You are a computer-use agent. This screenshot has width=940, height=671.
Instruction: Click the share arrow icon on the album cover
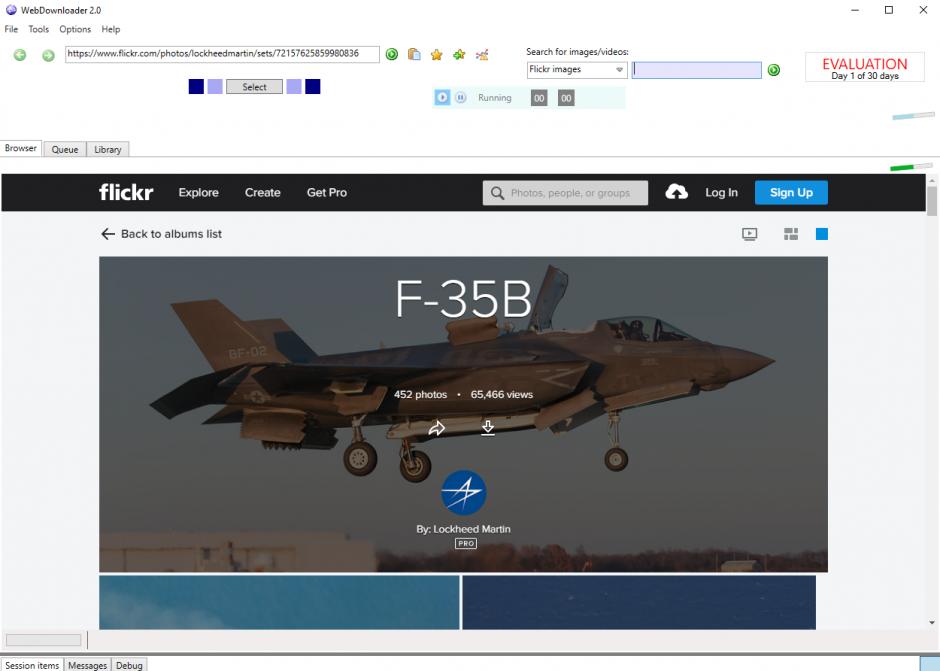pos(437,428)
